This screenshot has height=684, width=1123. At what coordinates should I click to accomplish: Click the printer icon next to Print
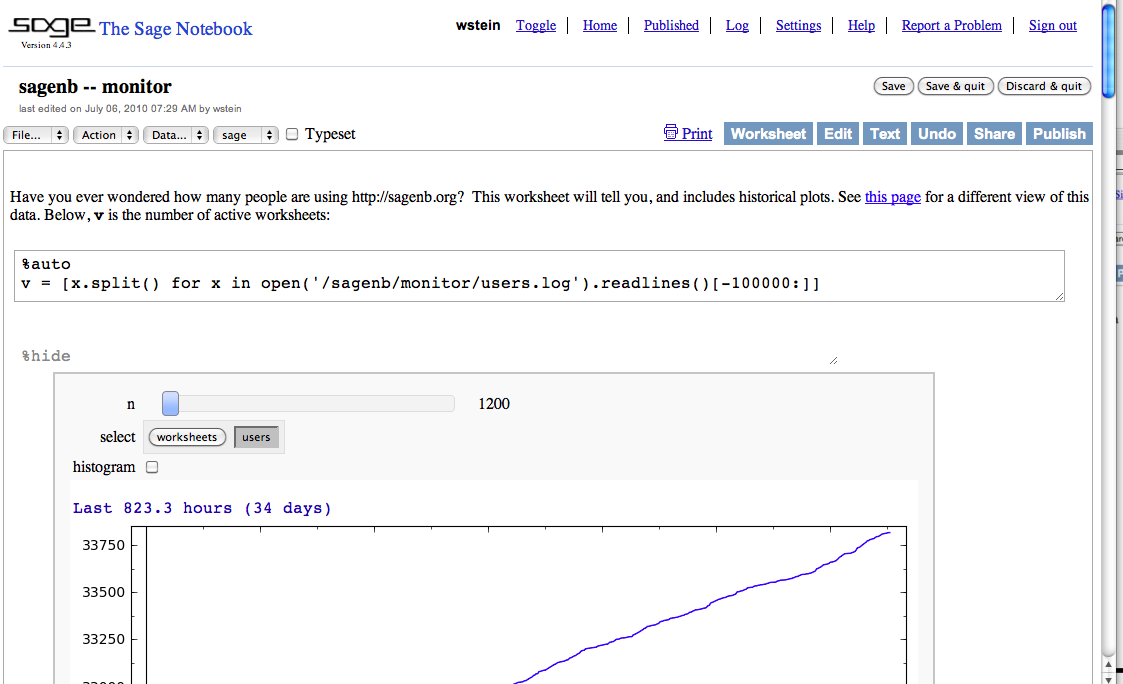pos(670,133)
